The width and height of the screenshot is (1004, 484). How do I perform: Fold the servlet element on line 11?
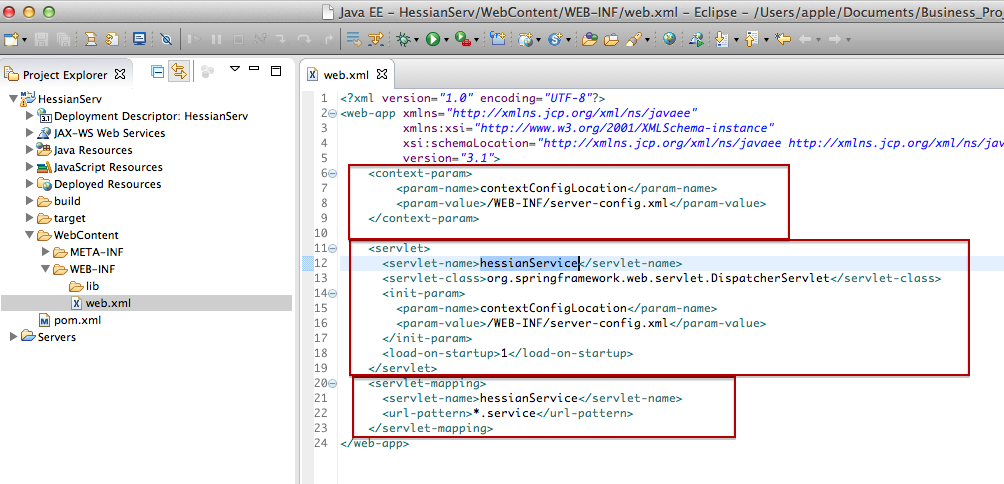(x=332, y=248)
